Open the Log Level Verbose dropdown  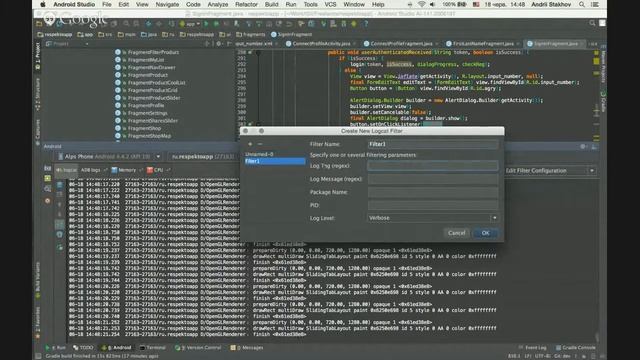[433, 218]
